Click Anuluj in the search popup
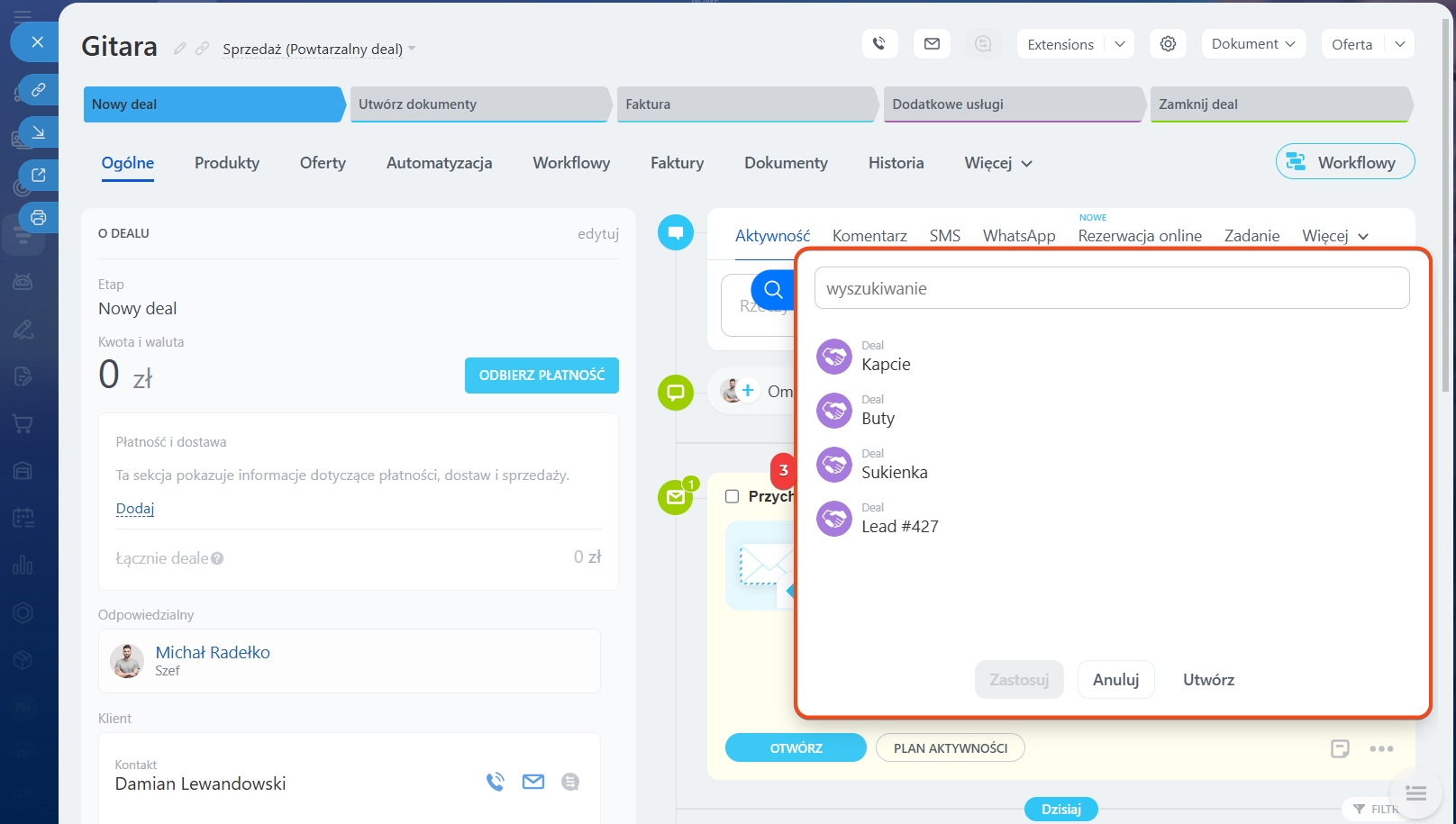This screenshot has width=1456, height=824. click(x=1115, y=680)
